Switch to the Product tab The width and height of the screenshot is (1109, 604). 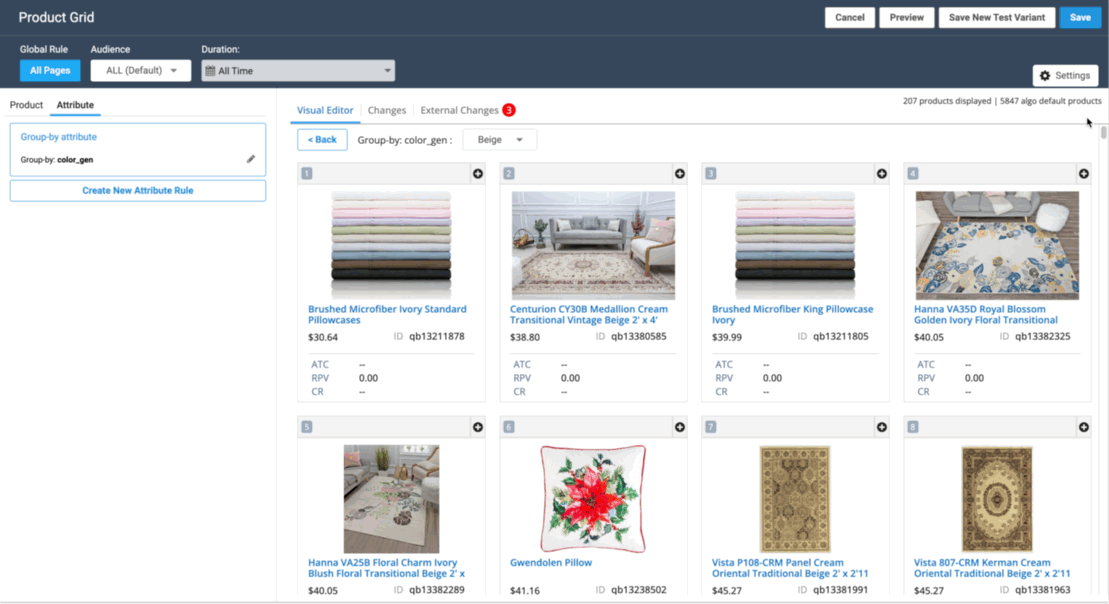point(26,105)
